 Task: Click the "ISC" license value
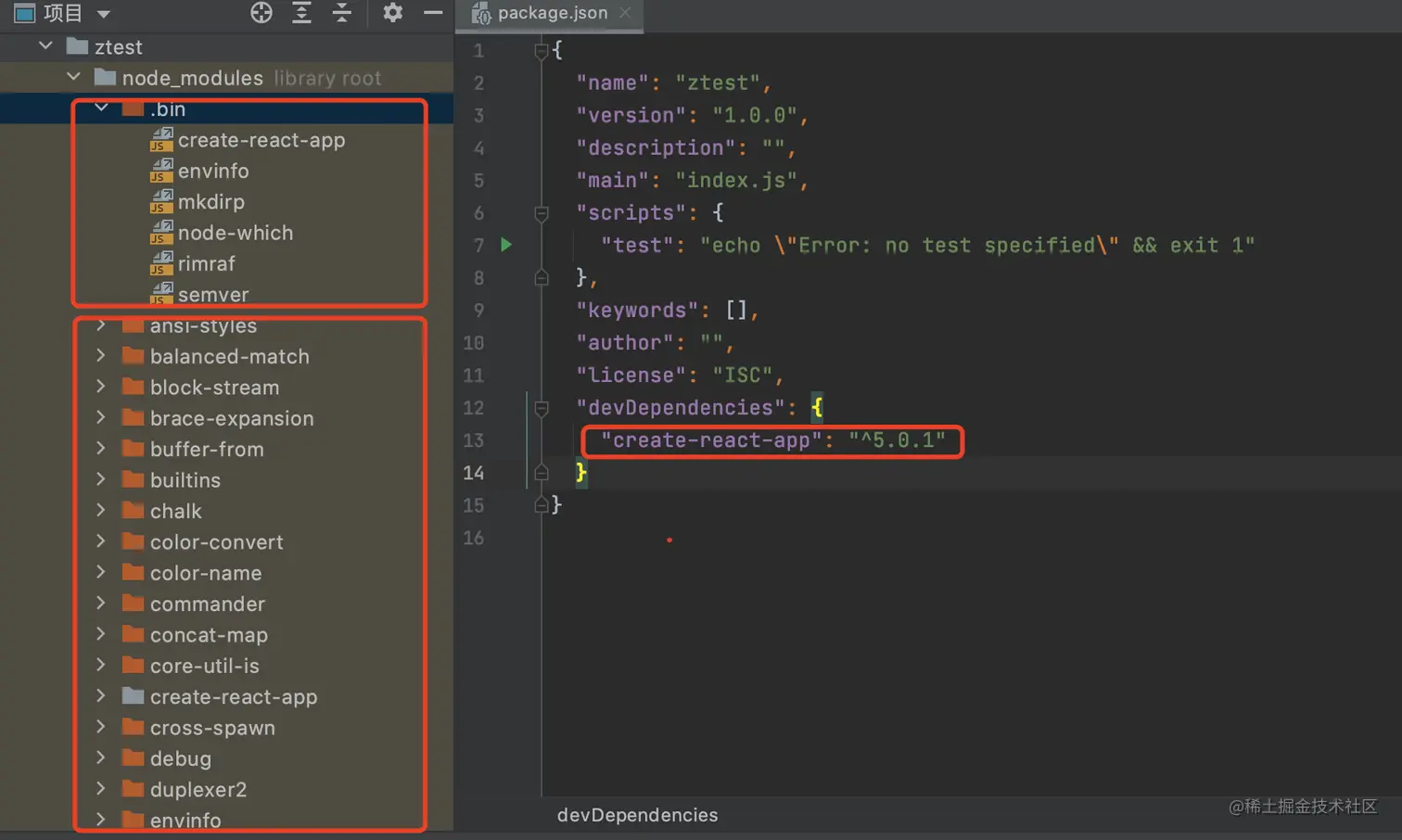coord(743,375)
